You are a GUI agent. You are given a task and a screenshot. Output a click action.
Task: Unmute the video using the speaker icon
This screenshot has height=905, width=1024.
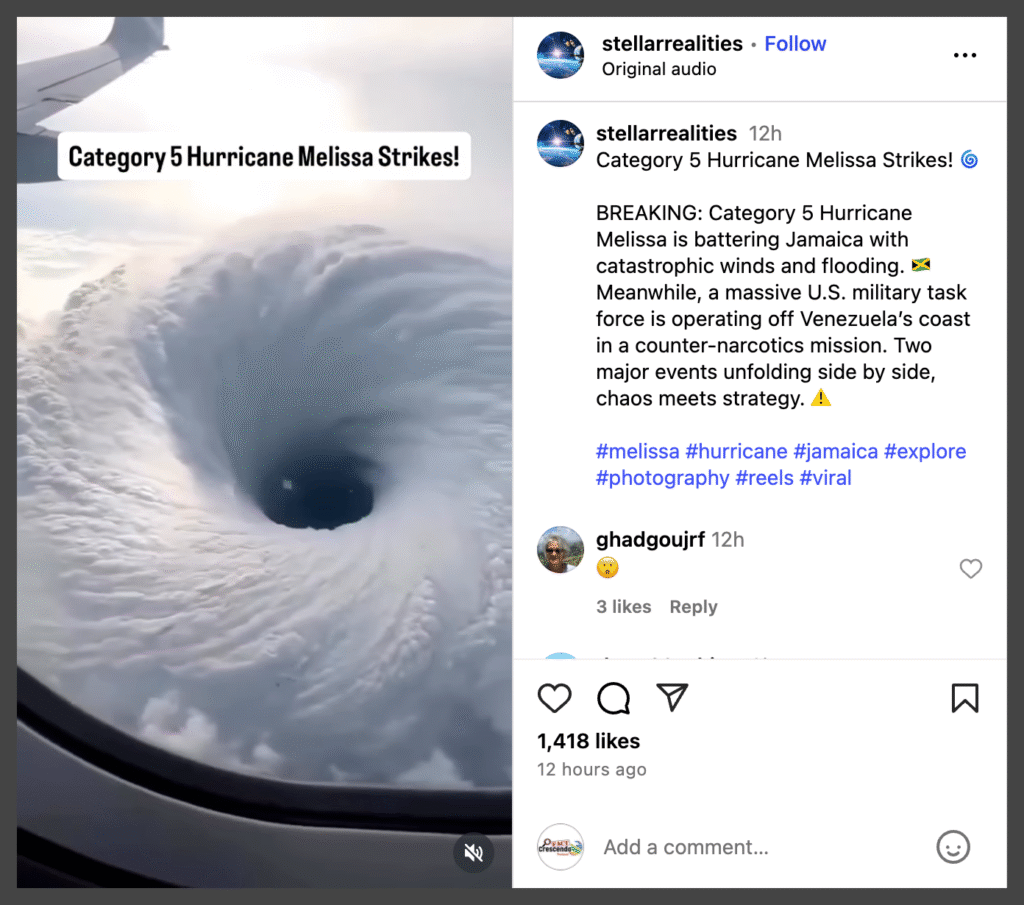click(x=473, y=852)
